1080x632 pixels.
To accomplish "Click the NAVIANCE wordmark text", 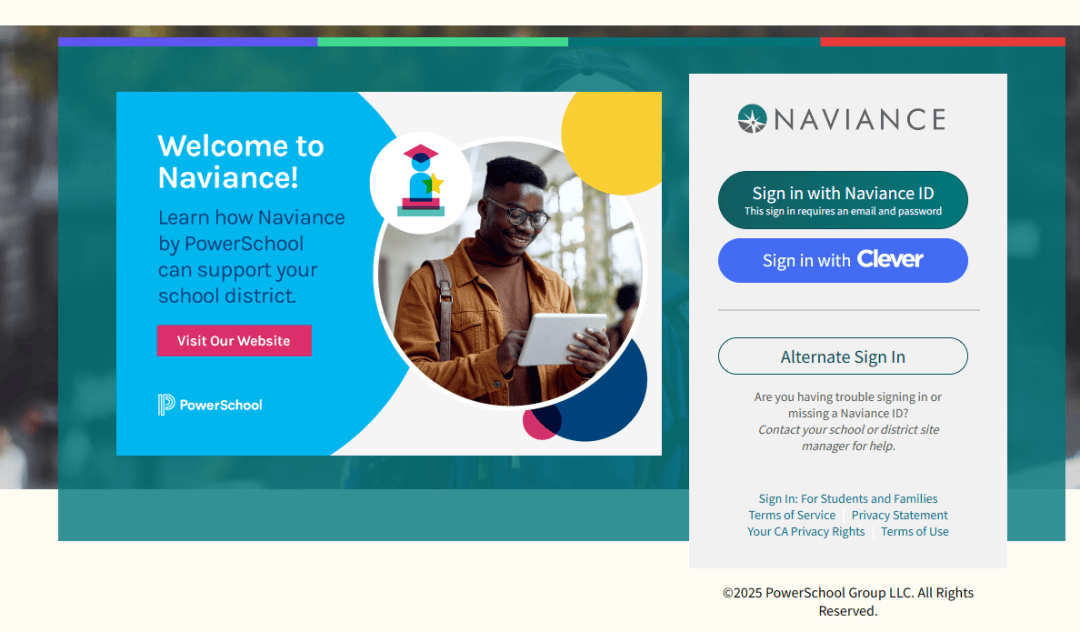I will click(860, 120).
